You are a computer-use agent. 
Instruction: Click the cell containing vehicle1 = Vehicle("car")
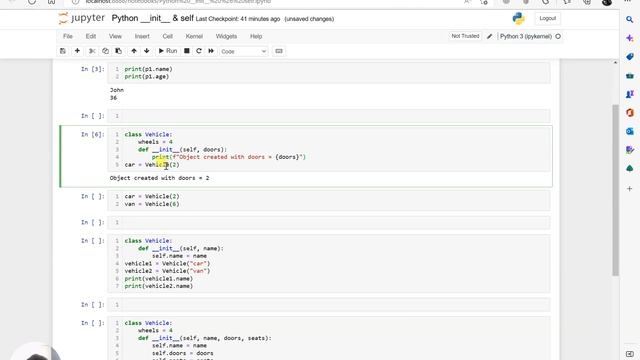[329, 264]
